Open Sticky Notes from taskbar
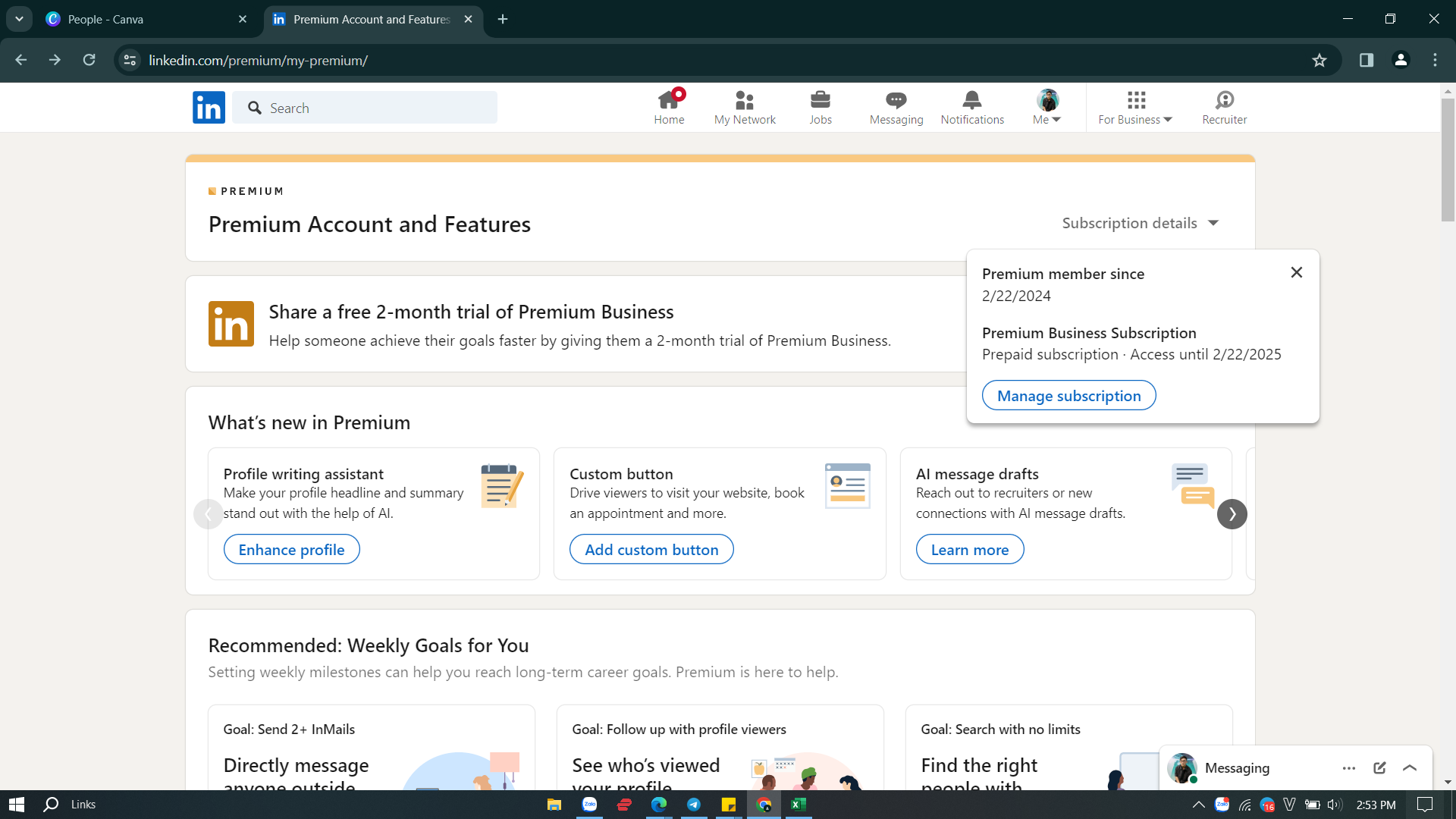 729,805
